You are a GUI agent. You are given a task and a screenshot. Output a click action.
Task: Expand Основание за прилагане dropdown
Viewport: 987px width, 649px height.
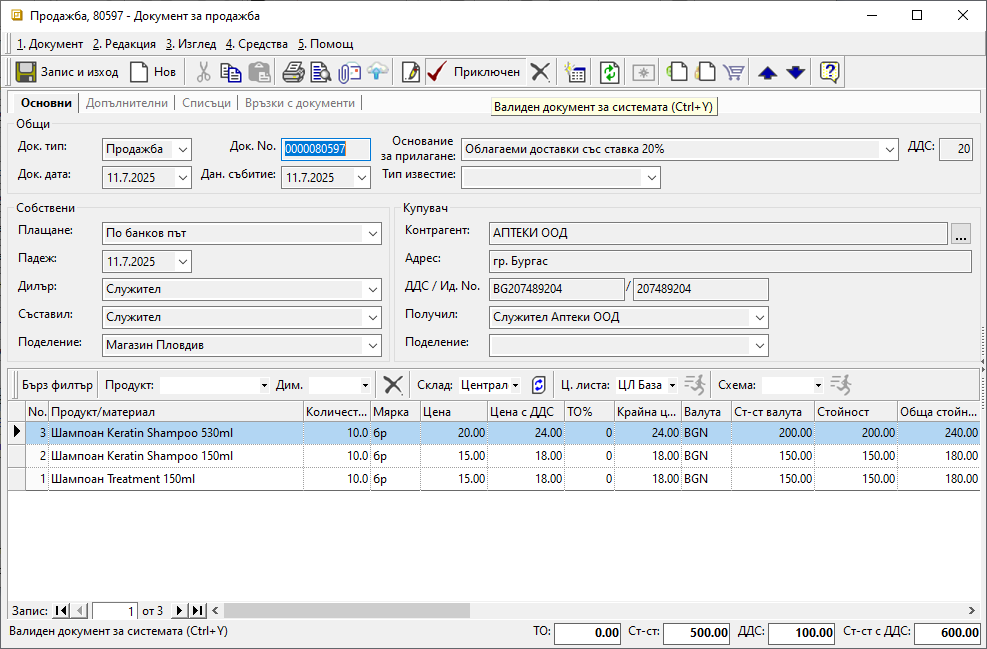(889, 150)
